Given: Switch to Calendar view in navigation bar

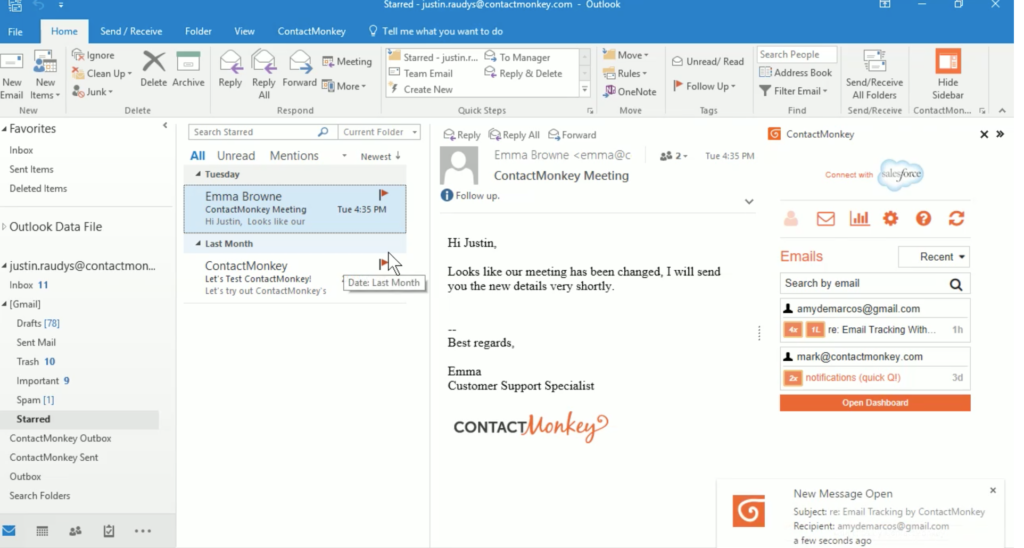Looking at the screenshot, I should click(x=42, y=531).
